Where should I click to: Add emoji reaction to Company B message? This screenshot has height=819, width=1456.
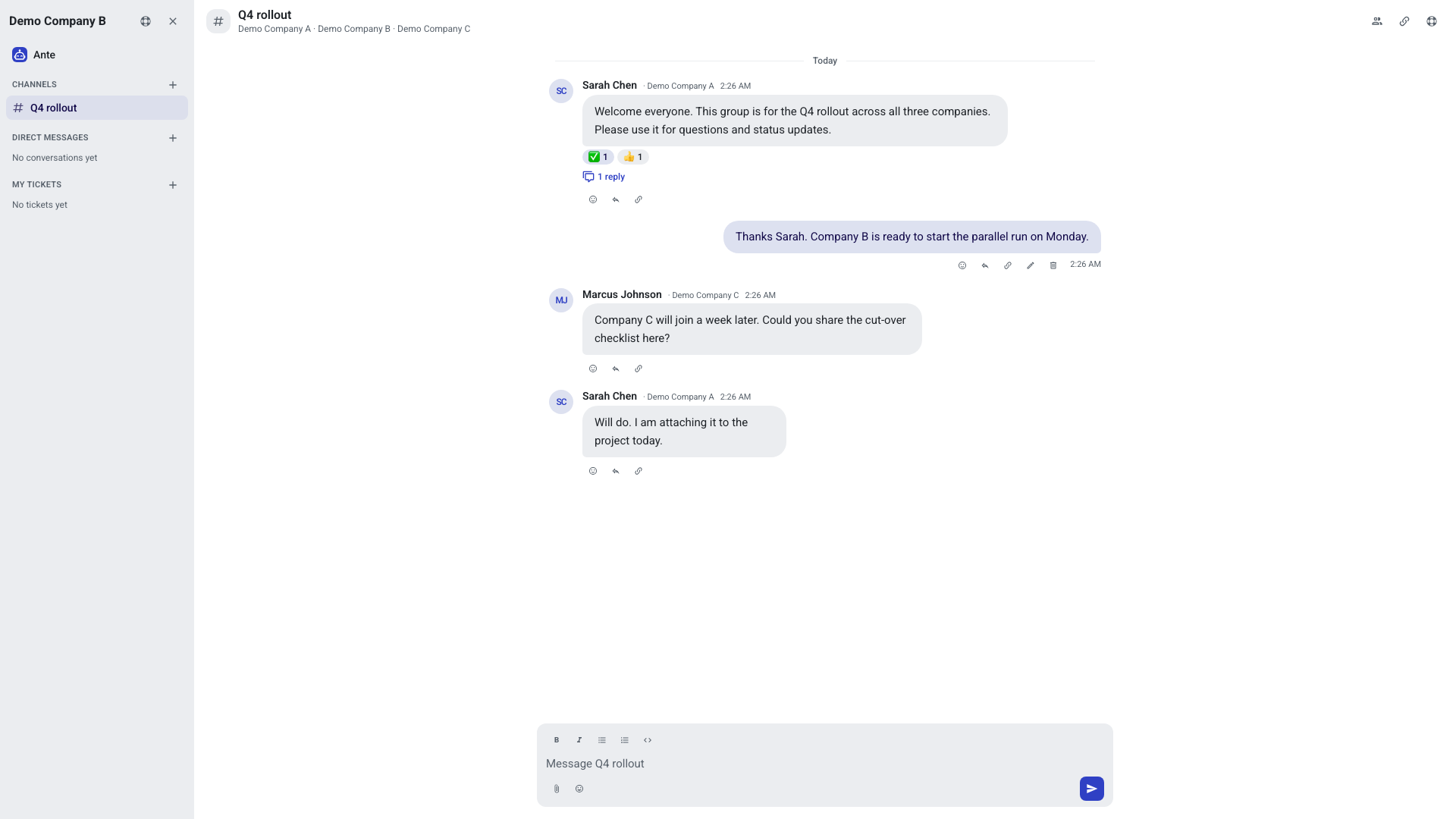pos(962,265)
